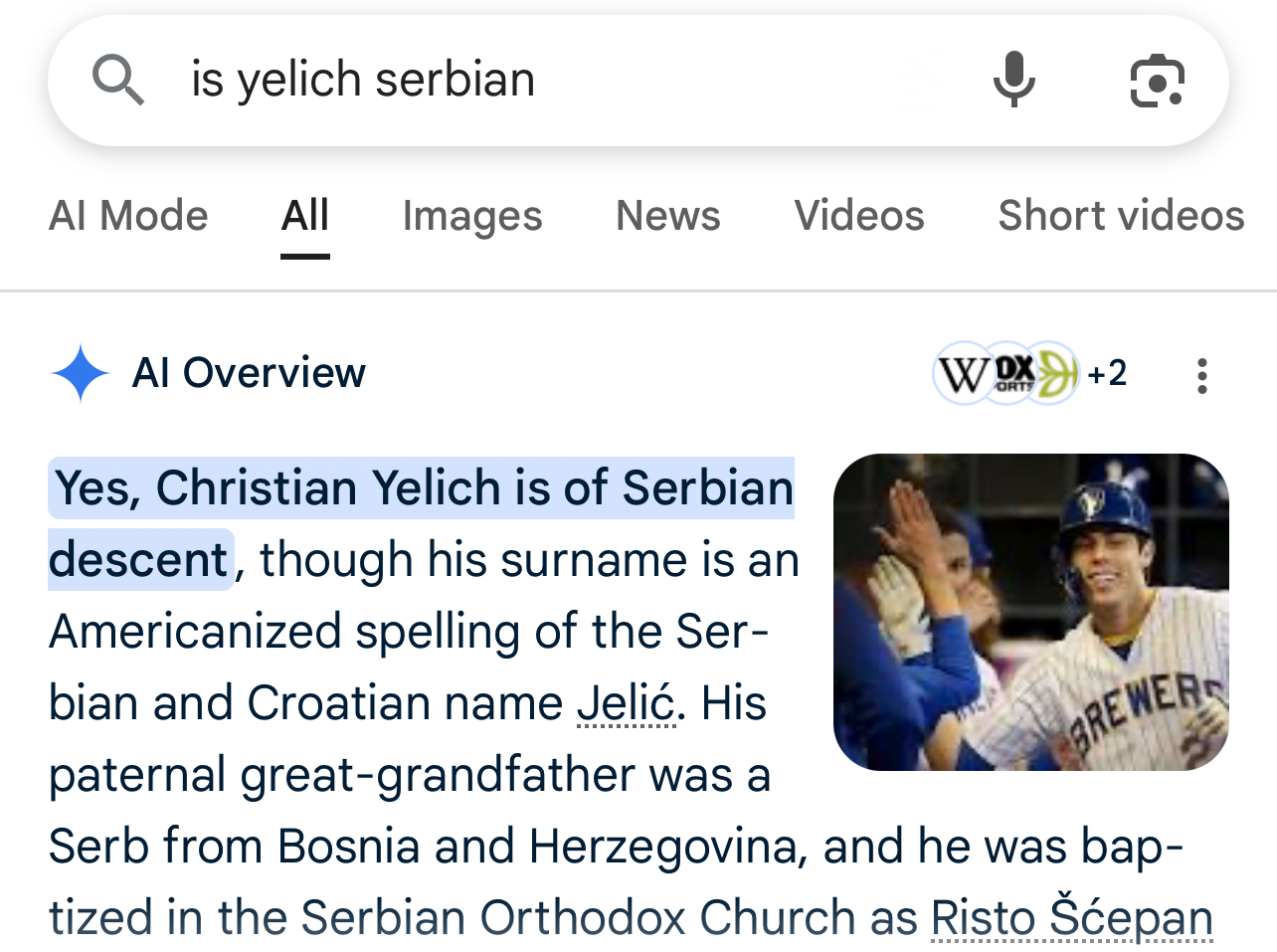Click the blue AI Overview sparkle icon

[80, 374]
